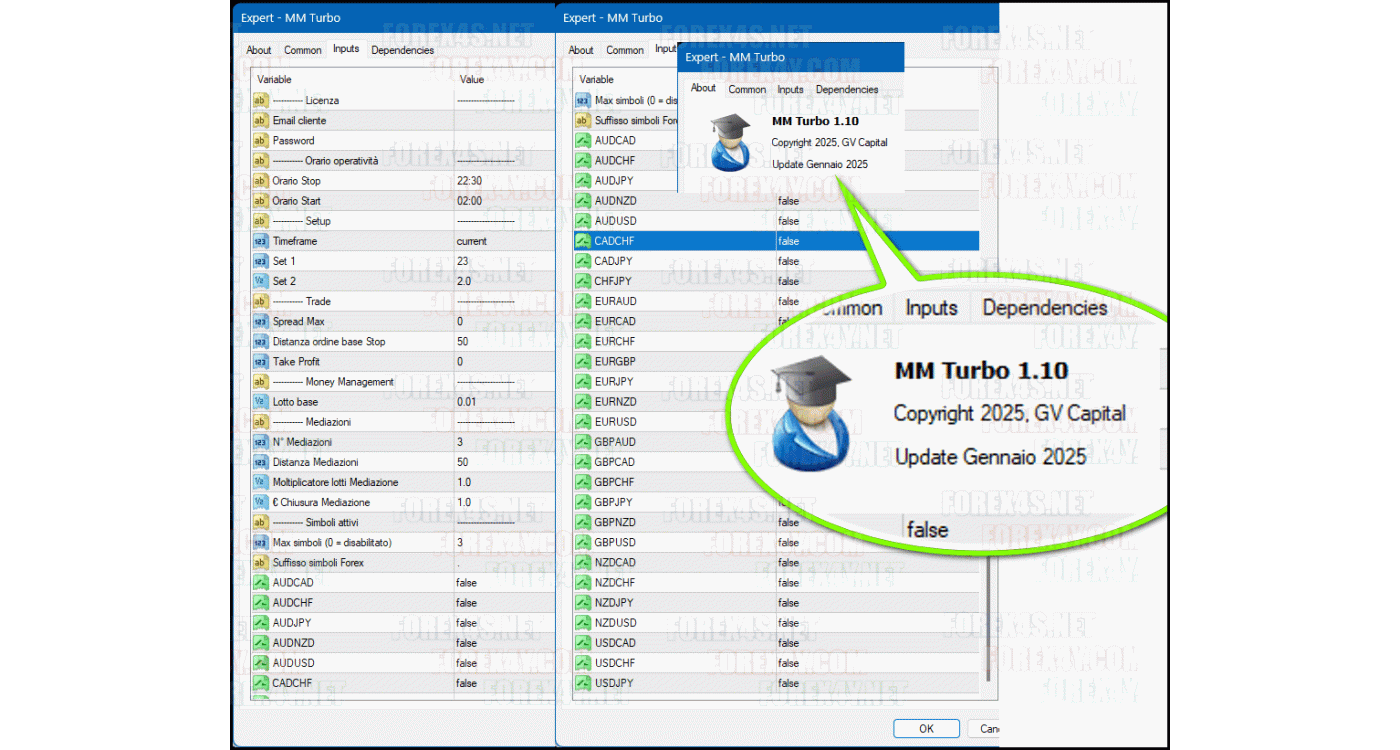
Task: Click the icon next to Spread Max
Action: (x=260, y=322)
